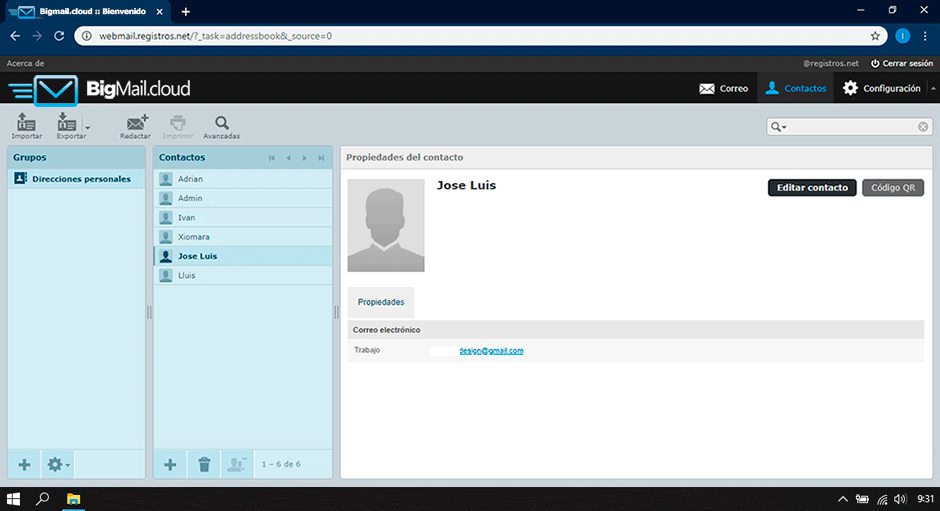940x511 pixels.
Task: Open the contact's gmail address link
Action: tap(491, 351)
